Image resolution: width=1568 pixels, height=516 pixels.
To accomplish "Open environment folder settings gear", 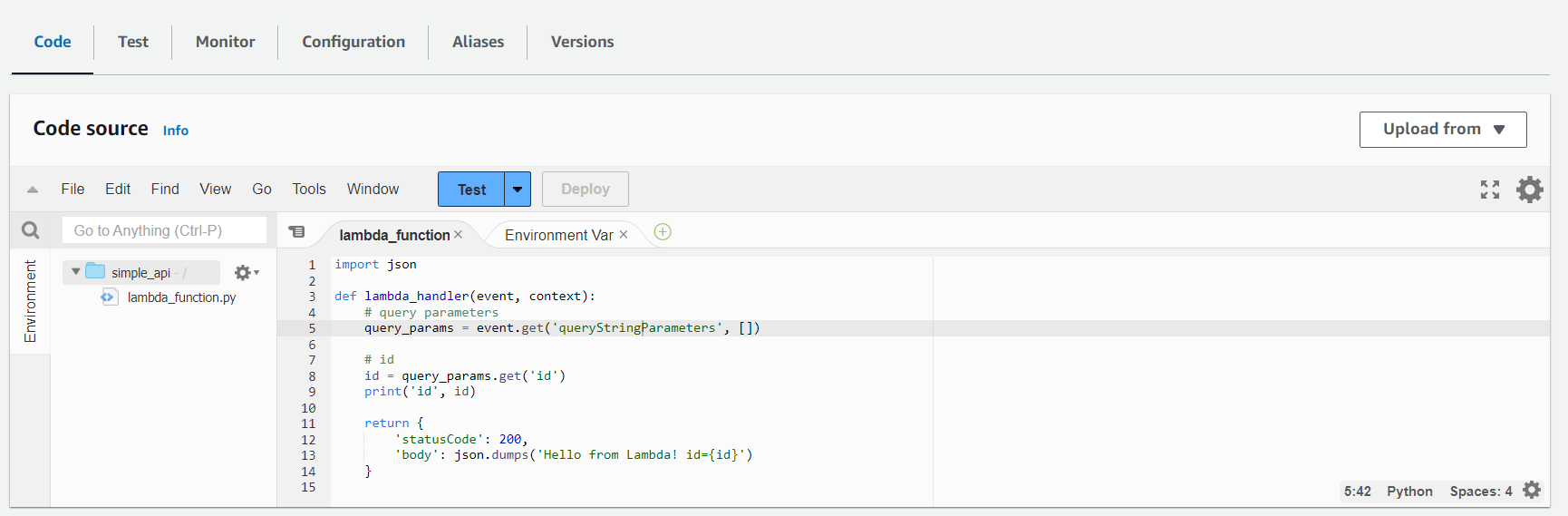I will (245, 272).
